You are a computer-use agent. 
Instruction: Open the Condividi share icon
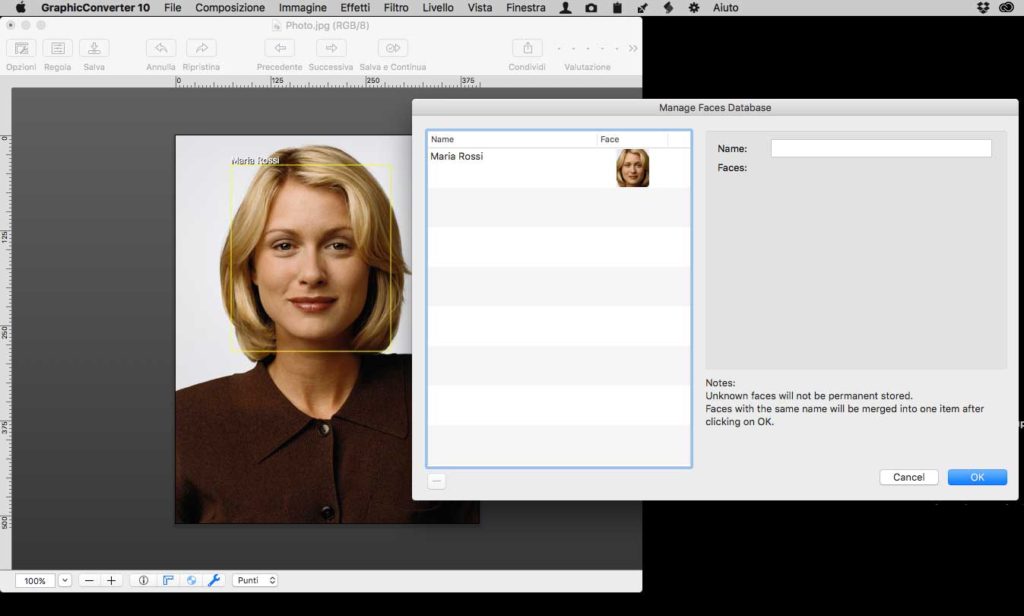coord(527,48)
